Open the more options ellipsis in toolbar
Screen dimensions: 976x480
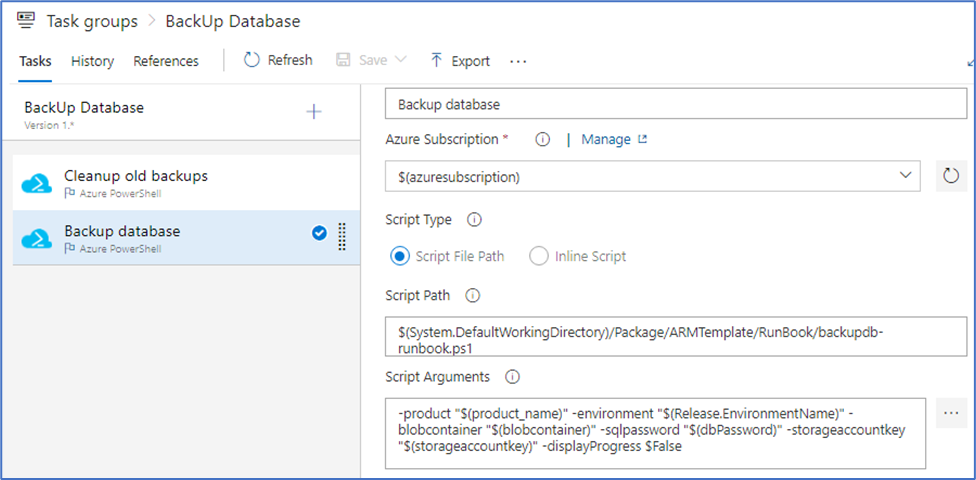(x=518, y=61)
